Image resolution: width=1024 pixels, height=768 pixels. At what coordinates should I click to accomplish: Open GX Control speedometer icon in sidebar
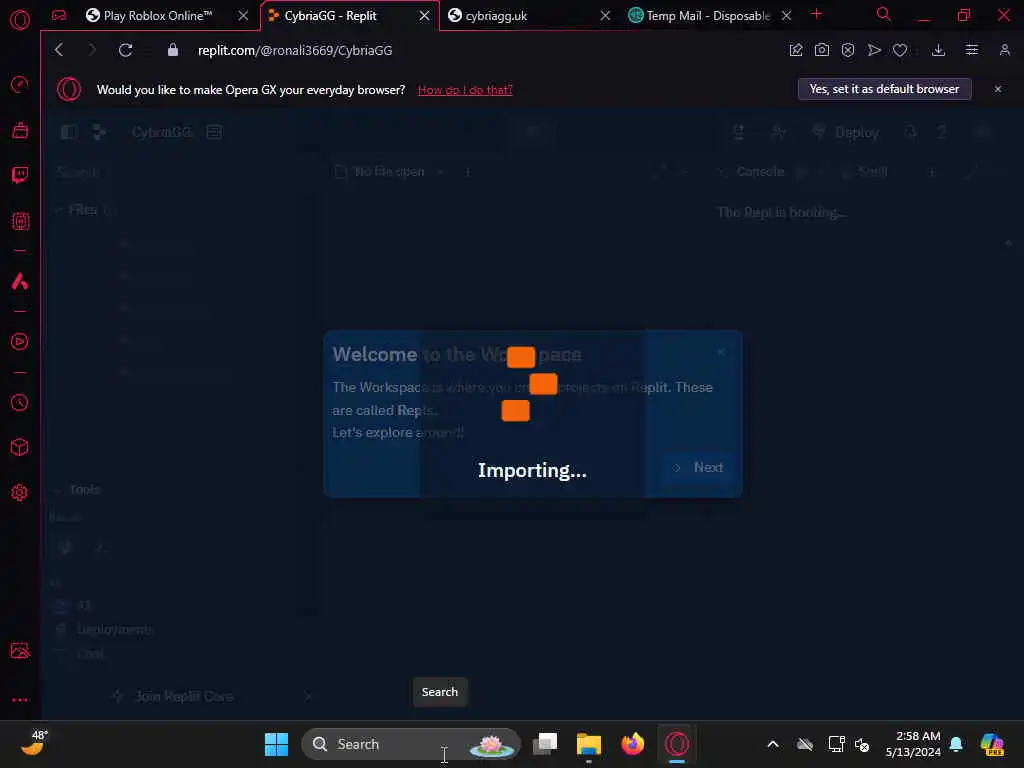20,84
